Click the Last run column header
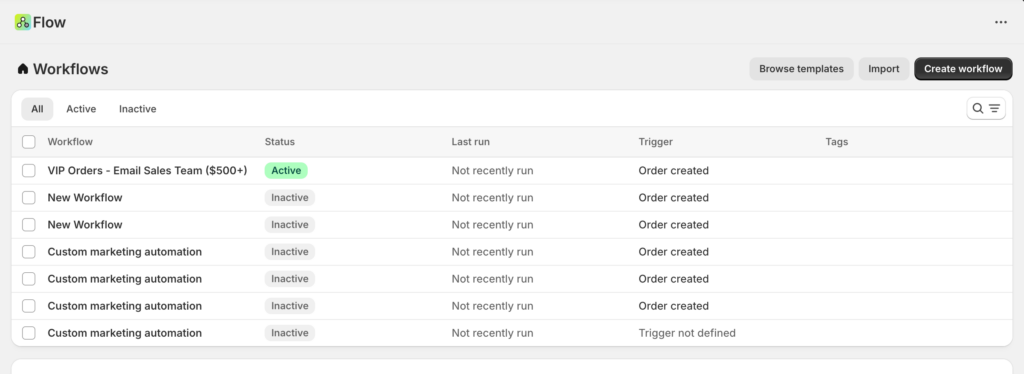 coord(470,142)
